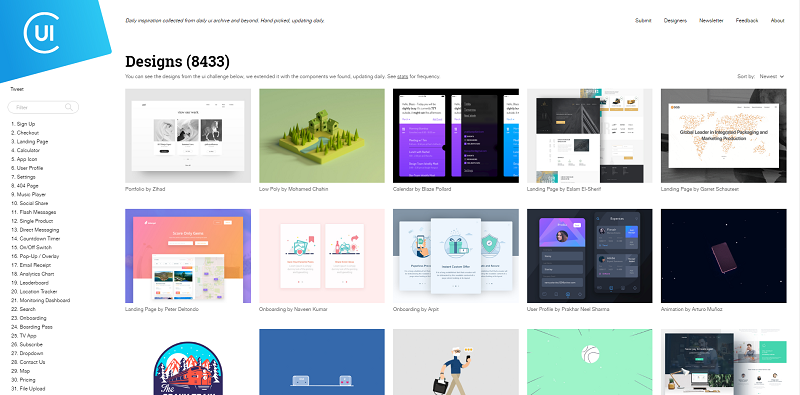Open Low Poly by Mohamed Chahin thumbnail
The image size is (800, 395).
[x=322, y=136]
